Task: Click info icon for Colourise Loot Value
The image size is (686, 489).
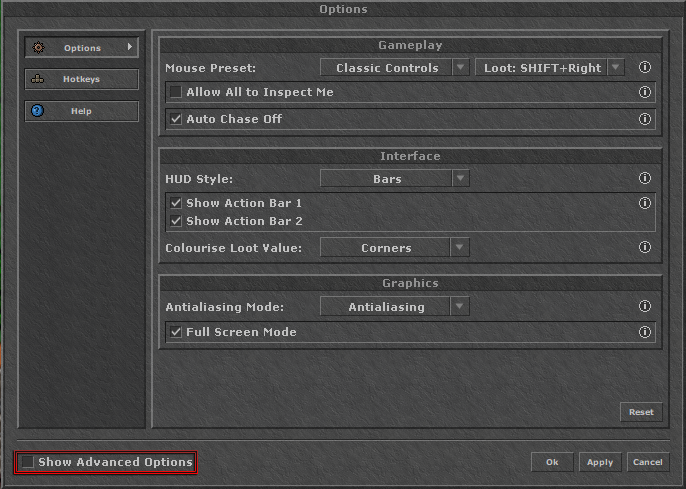Action: coord(645,248)
